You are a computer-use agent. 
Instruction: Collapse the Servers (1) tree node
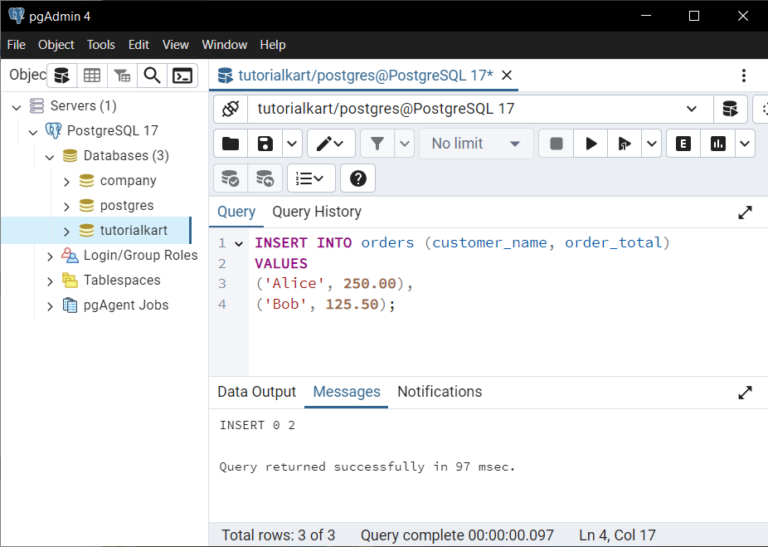pyautogui.click(x=17, y=107)
